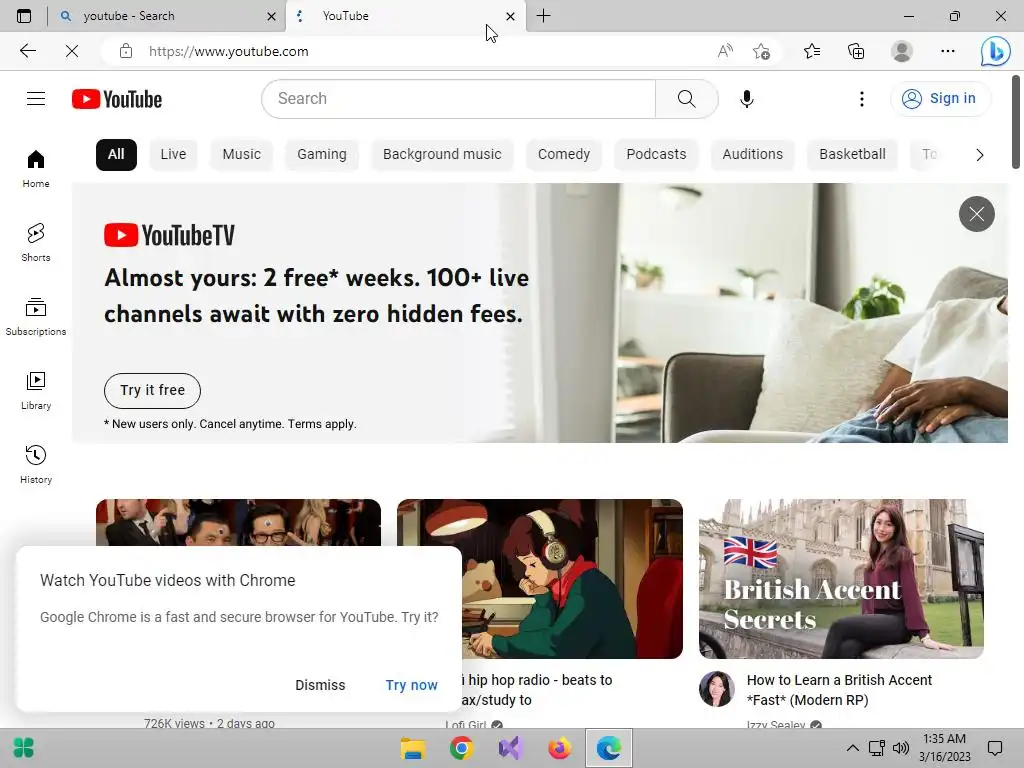Open Visual Studio from taskbar
This screenshot has width=1024, height=768.
(x=511, y=748)
